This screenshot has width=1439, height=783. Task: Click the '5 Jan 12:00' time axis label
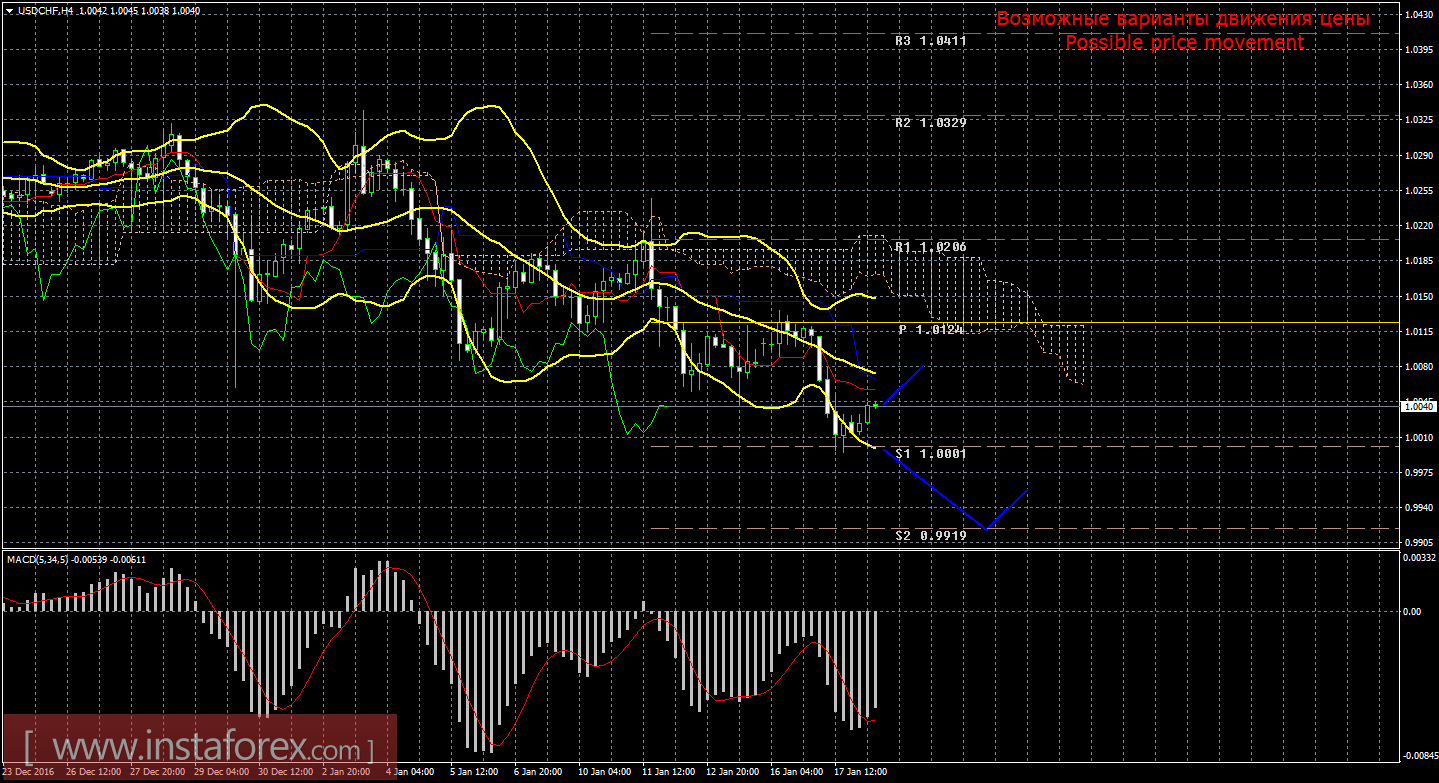click(474, 772)
